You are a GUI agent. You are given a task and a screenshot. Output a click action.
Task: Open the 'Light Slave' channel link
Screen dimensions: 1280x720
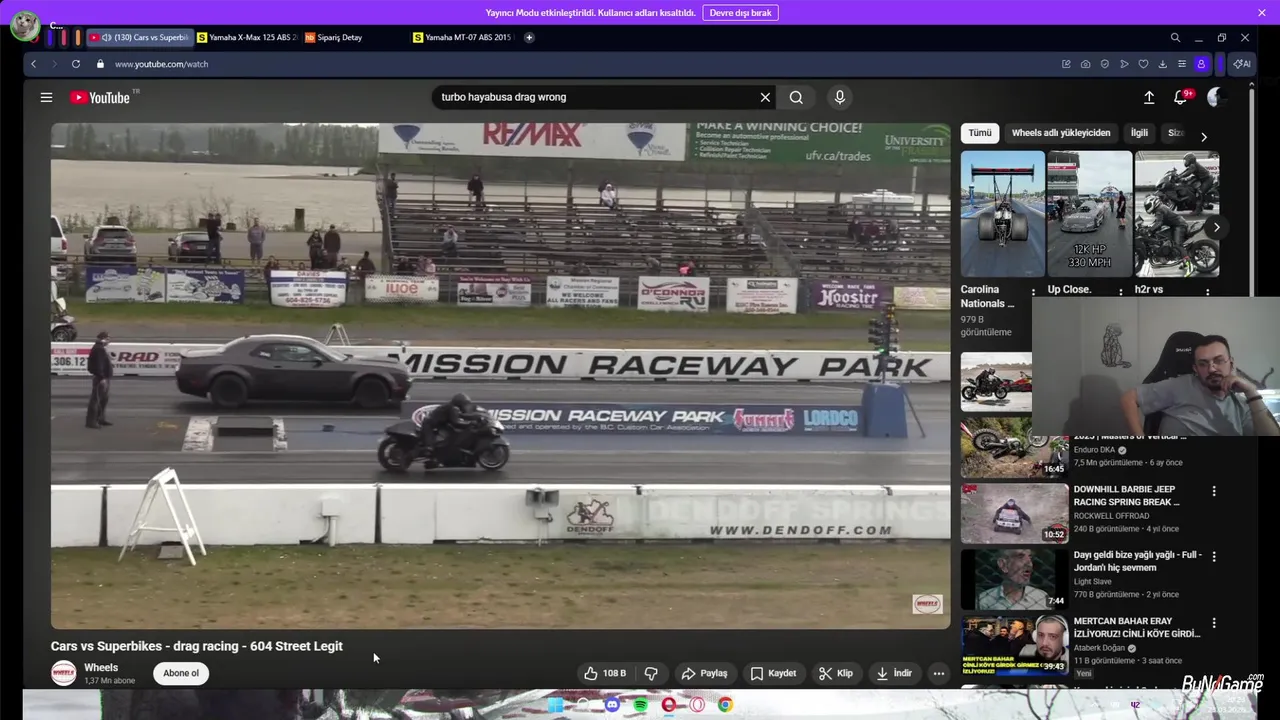(1093, 581)
